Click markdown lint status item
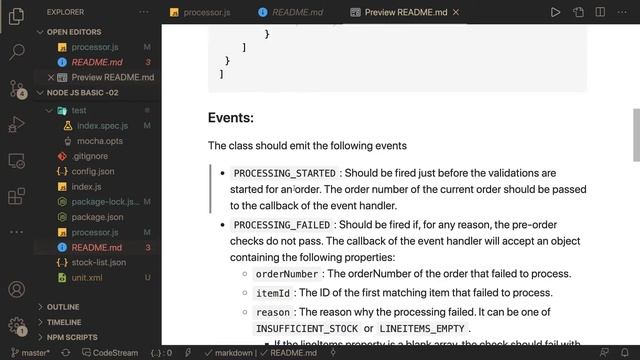 229,353
